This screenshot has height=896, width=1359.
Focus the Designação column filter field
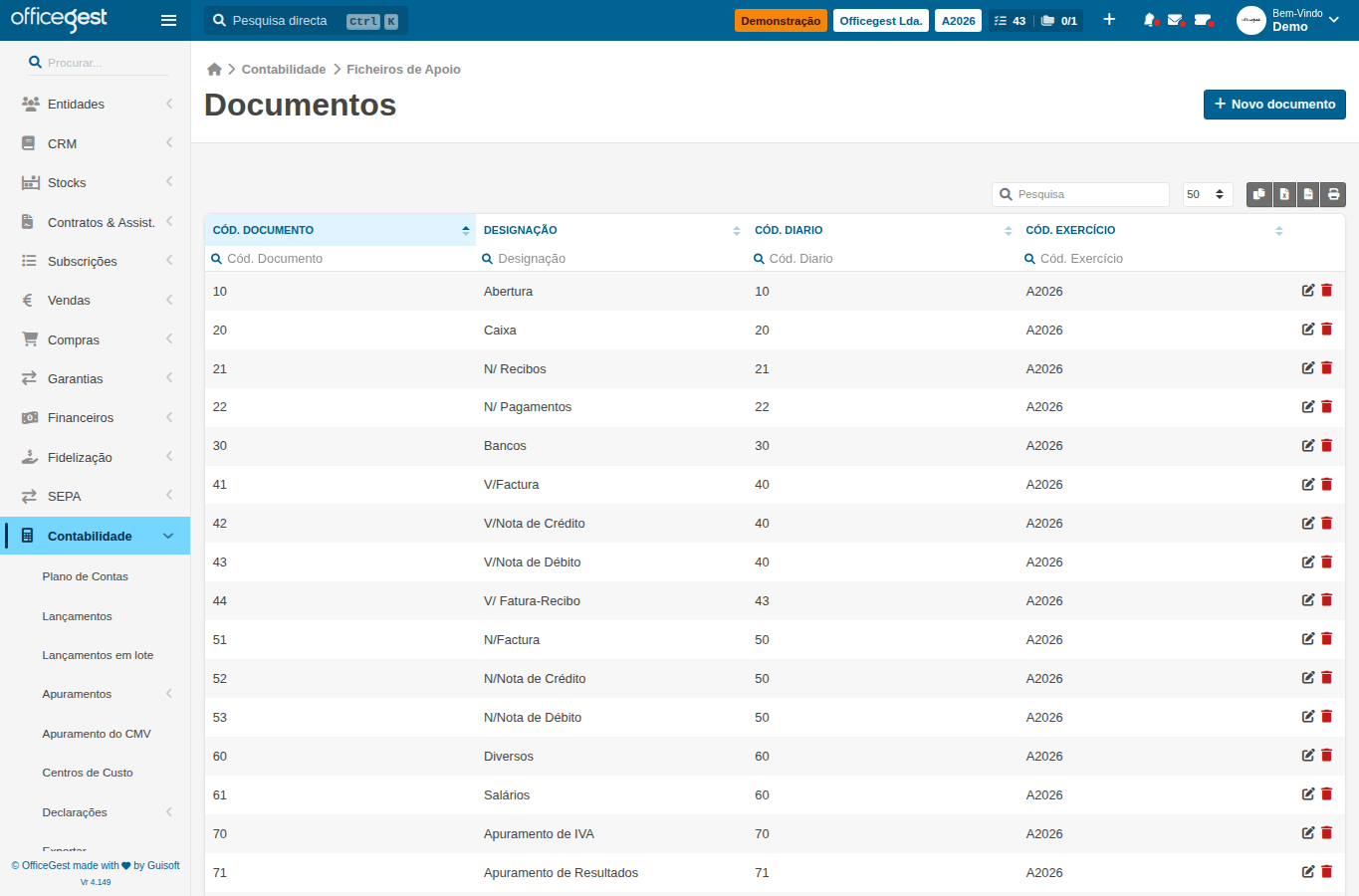pos(611,259)
